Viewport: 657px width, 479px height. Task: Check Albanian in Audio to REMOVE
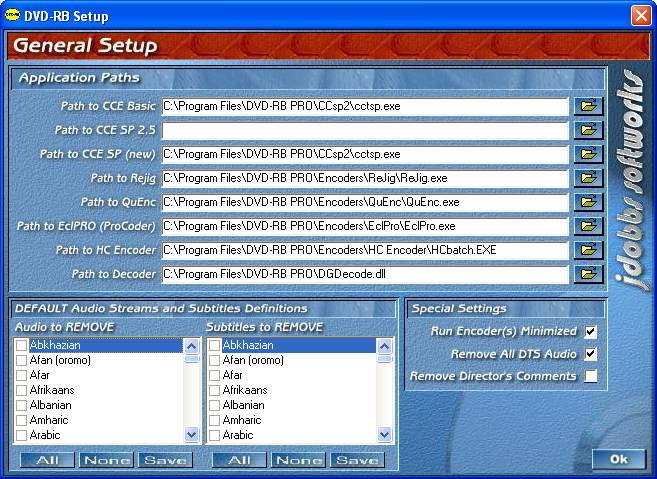pyautogui.click(x=21, y=405)
